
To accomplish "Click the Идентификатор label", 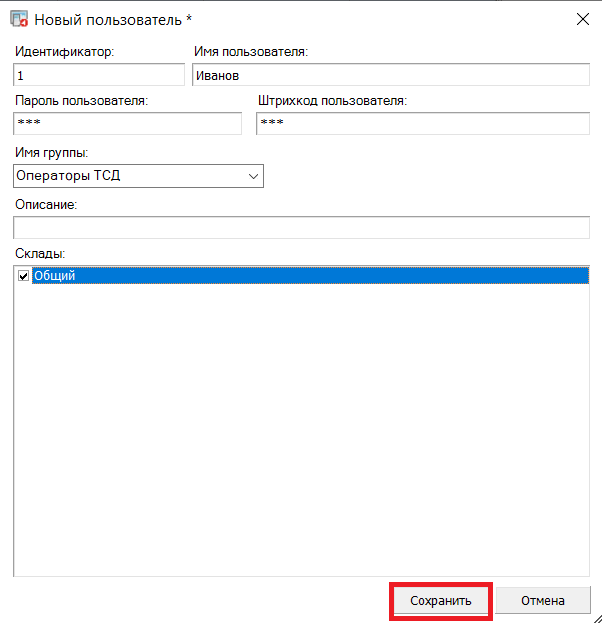I will (64, 52).
